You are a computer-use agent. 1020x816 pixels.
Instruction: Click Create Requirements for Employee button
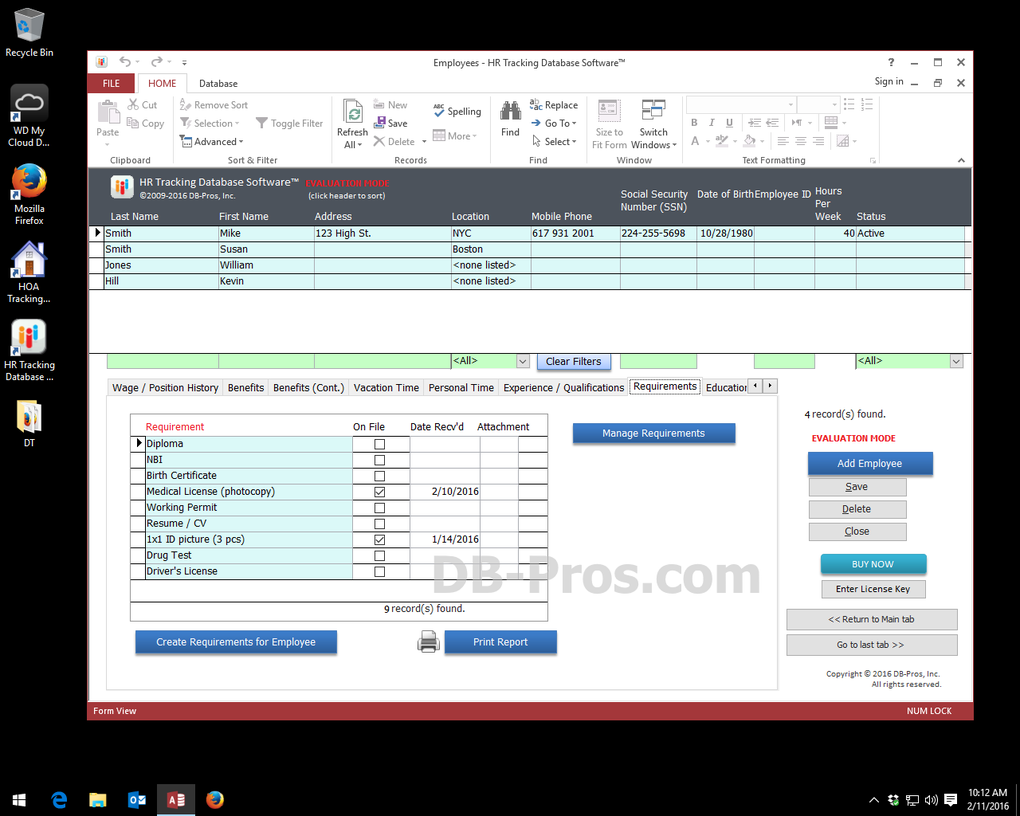pos(236,642)
